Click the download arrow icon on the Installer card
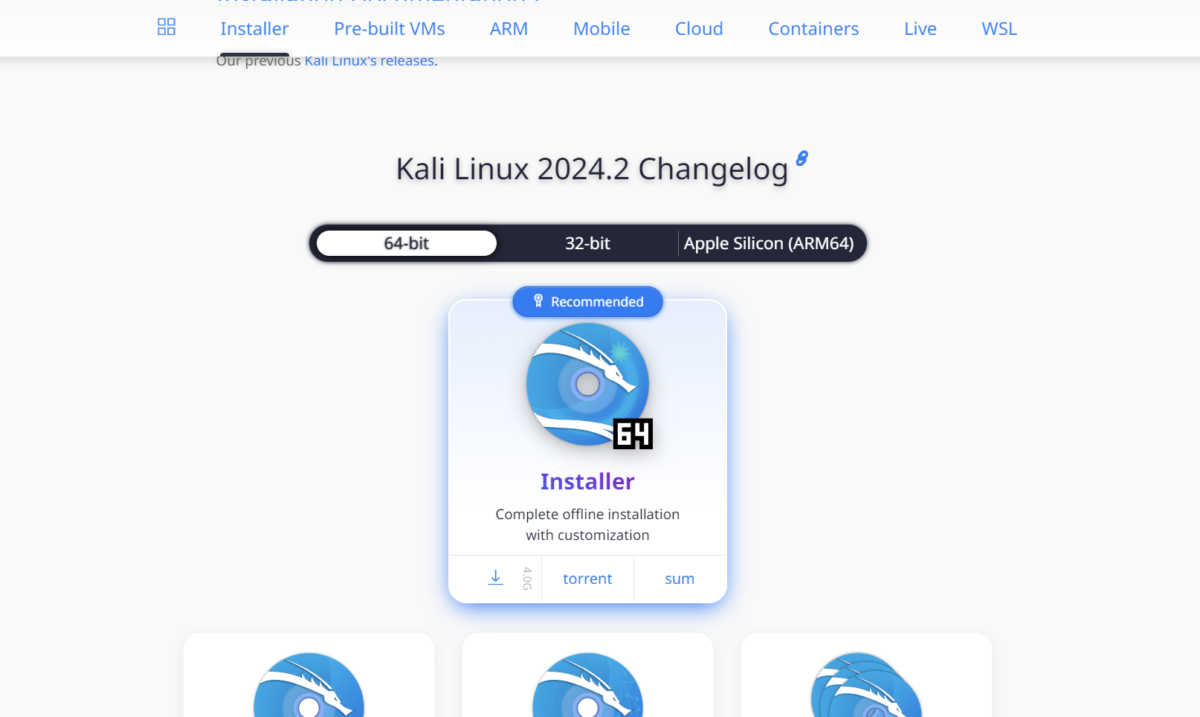 [494, 578]
